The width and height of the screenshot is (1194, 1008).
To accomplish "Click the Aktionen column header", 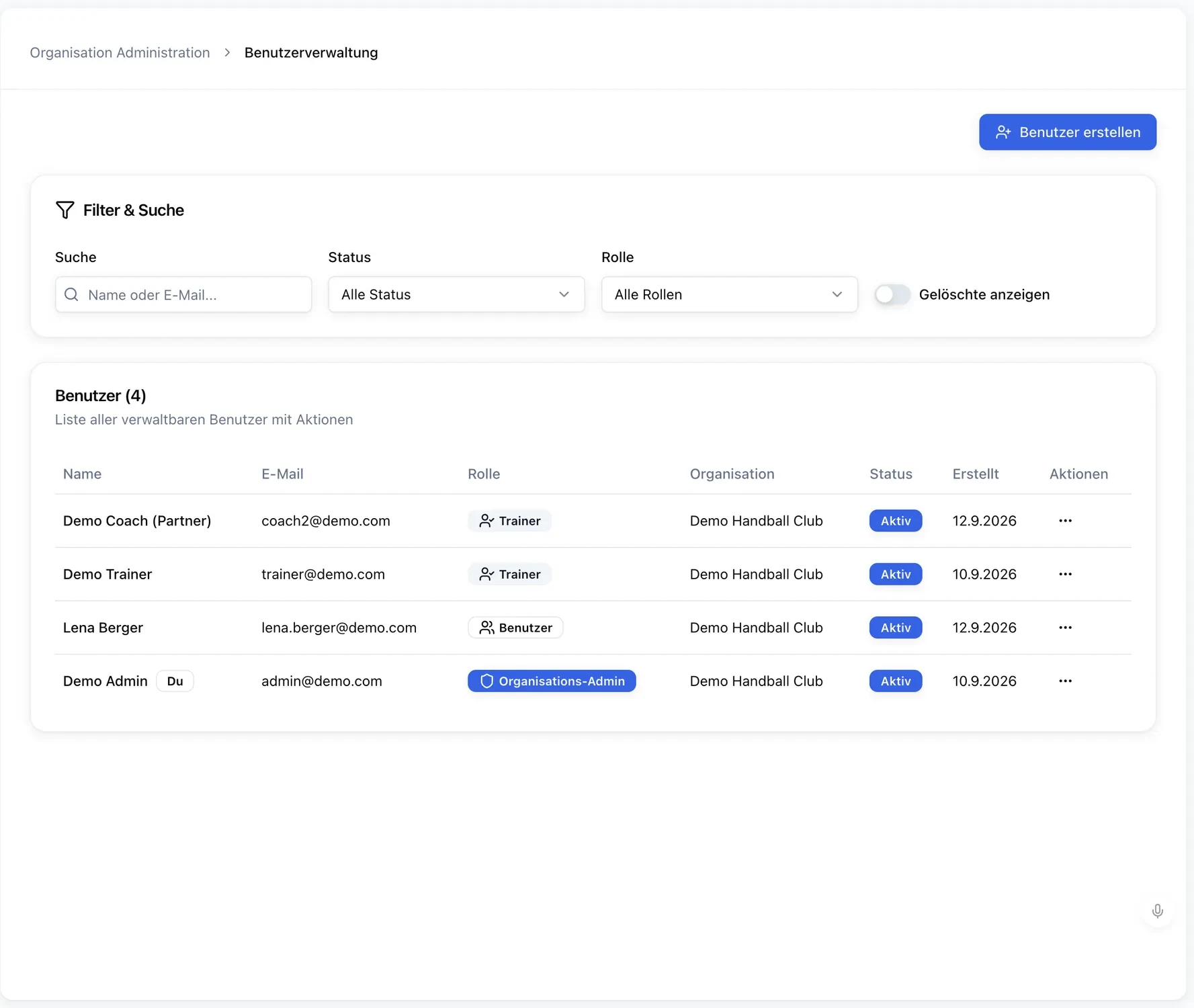I will click(1078, 474).
